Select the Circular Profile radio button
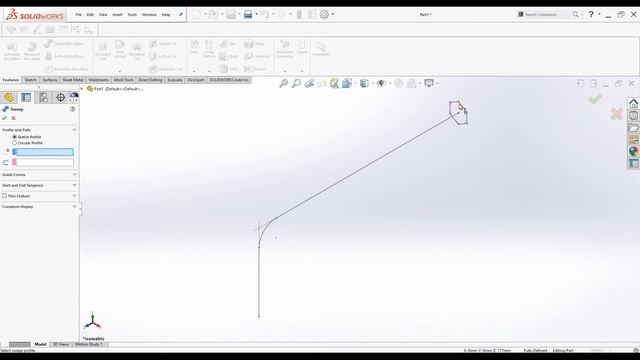Screen dimensions: 640x360 tap(15, 143)
